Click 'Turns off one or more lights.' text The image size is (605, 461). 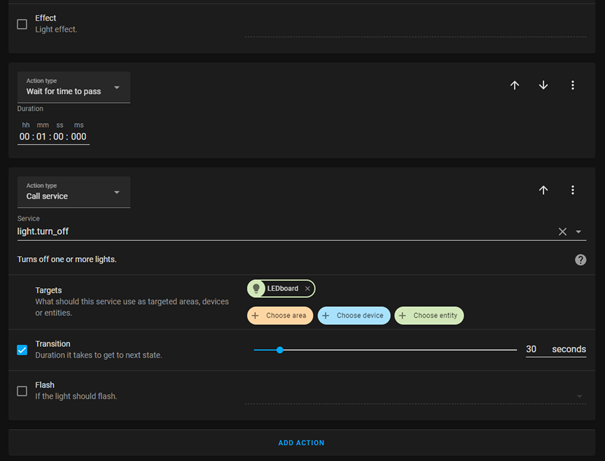tap(67, 259)
